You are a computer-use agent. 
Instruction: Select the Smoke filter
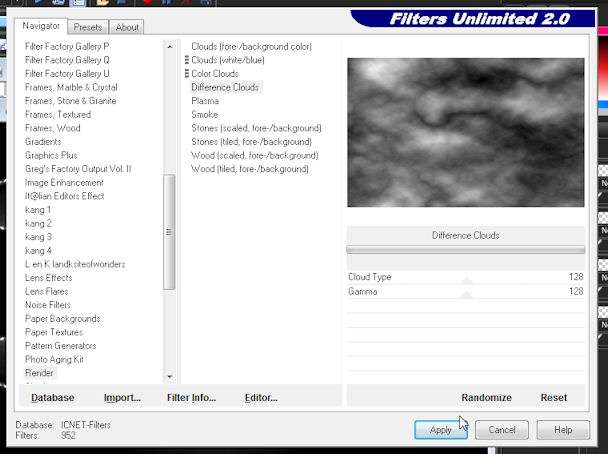[204, 114]
